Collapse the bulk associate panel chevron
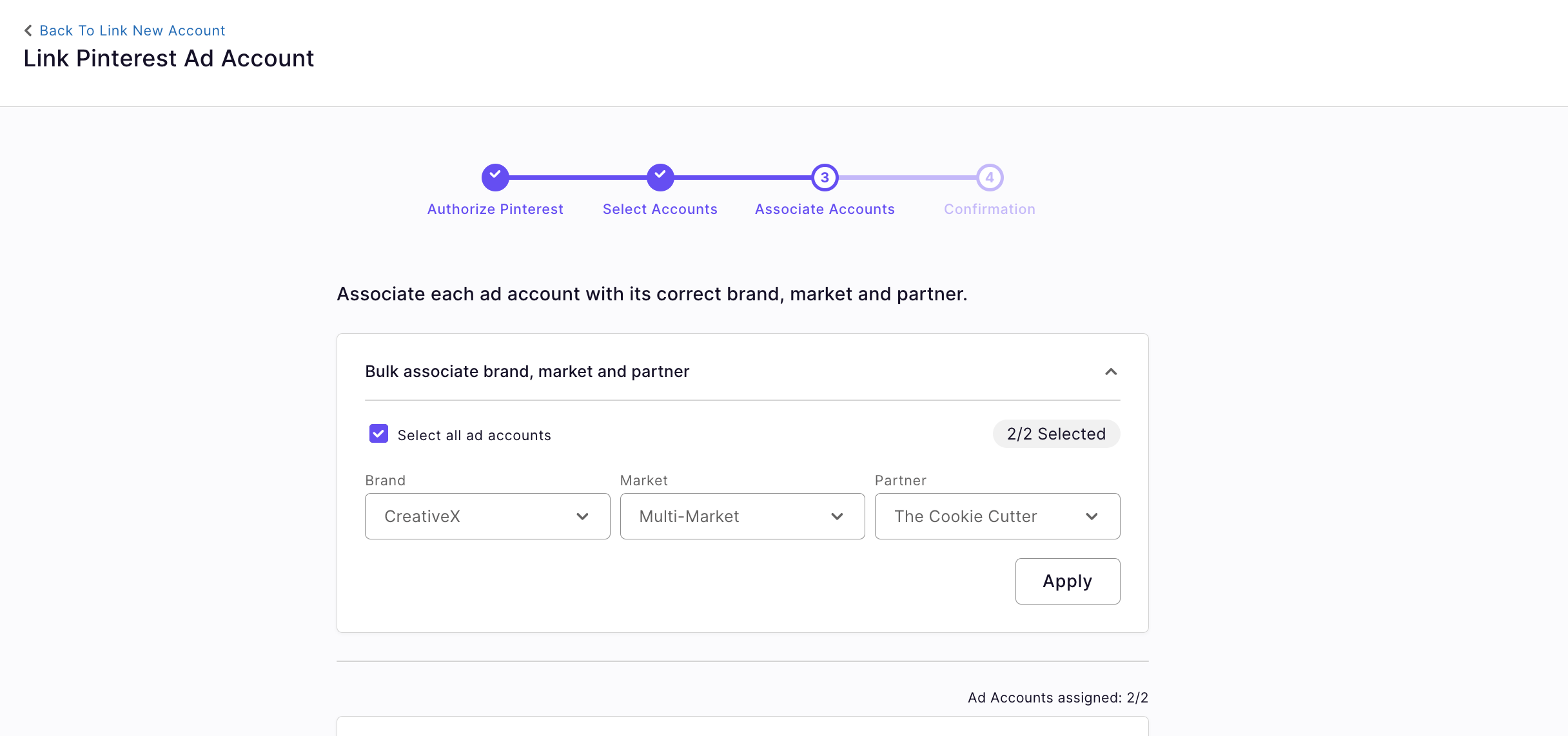Image resolution: width=1568 pixels, height=736 pixels. click(1111, 372)
